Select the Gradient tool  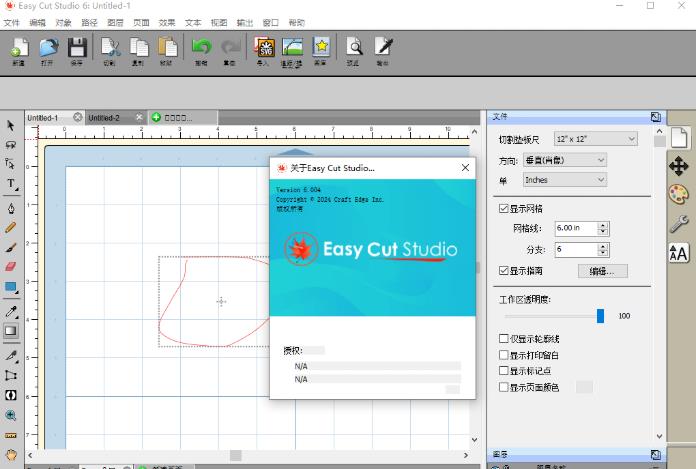point(11,331)
